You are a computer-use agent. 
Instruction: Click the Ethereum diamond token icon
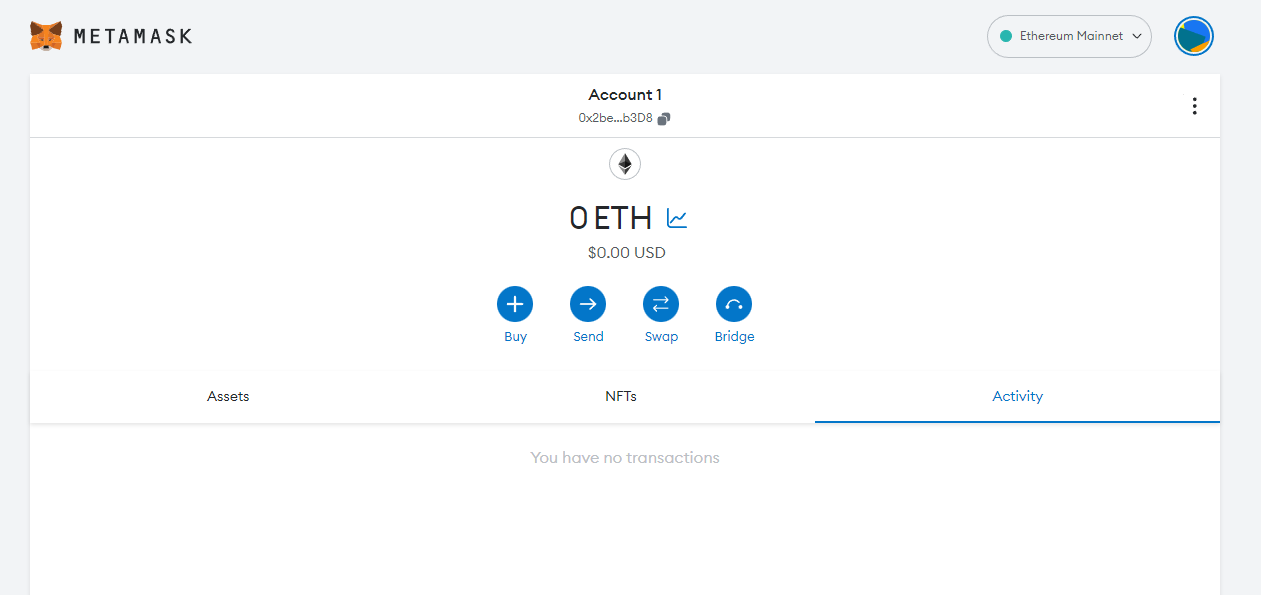tap(625, 163)
